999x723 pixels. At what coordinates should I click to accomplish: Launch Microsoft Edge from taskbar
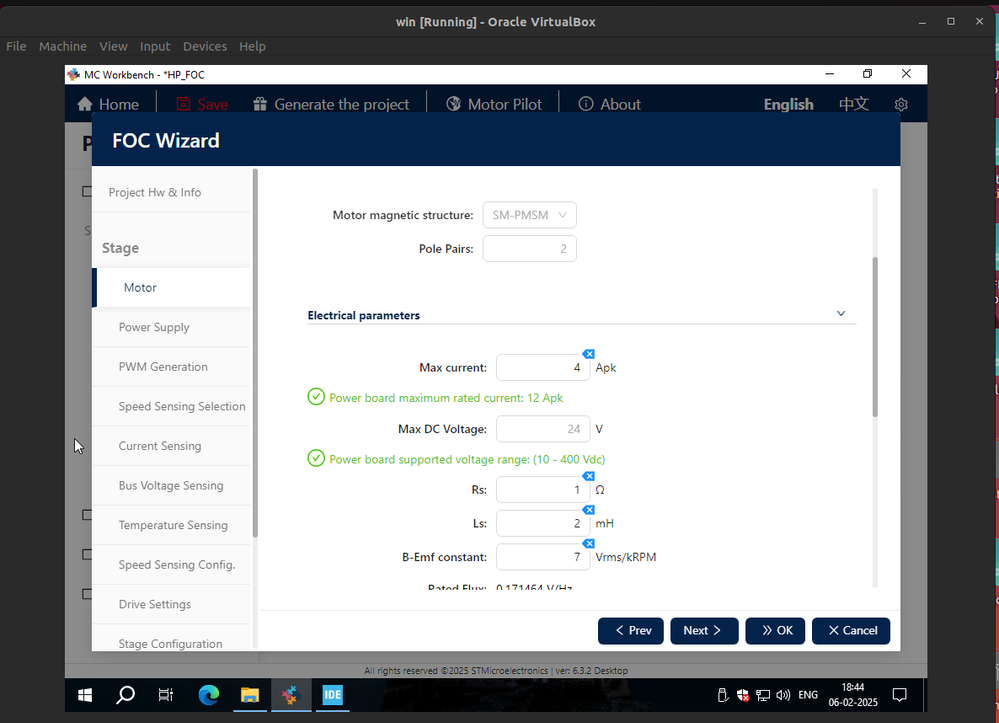208,695
